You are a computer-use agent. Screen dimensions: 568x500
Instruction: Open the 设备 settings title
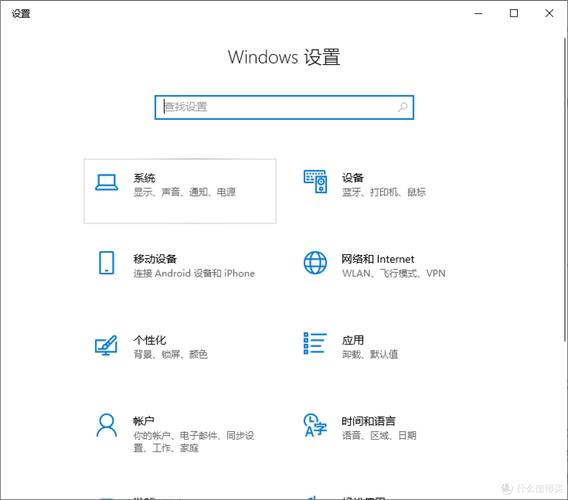tap(353, 178)
